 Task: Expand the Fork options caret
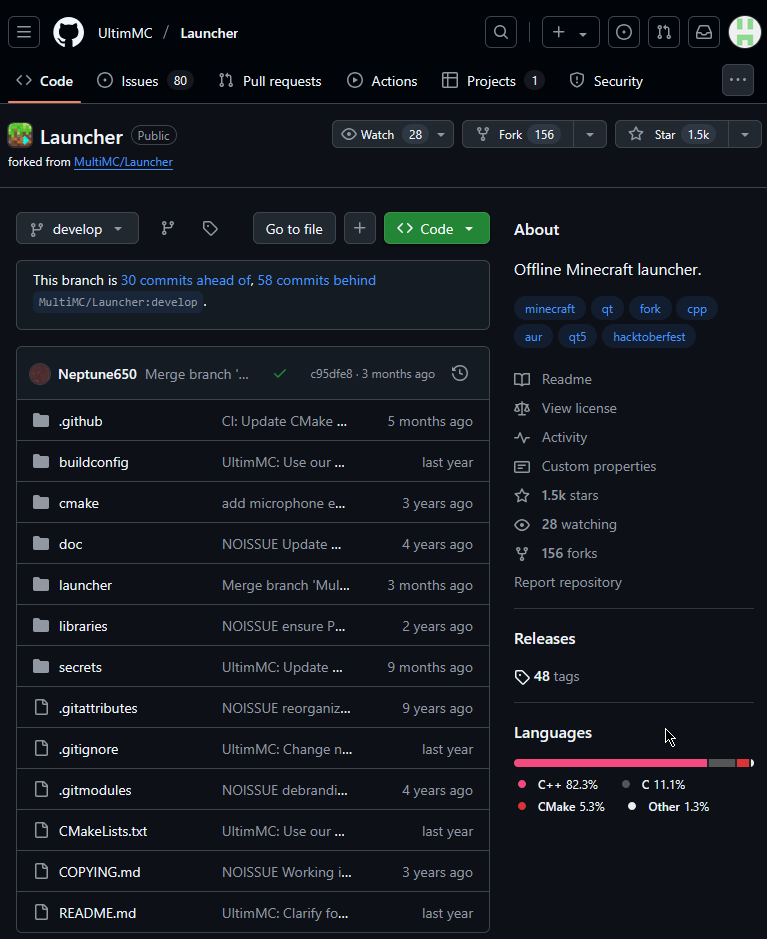(590, 134)
